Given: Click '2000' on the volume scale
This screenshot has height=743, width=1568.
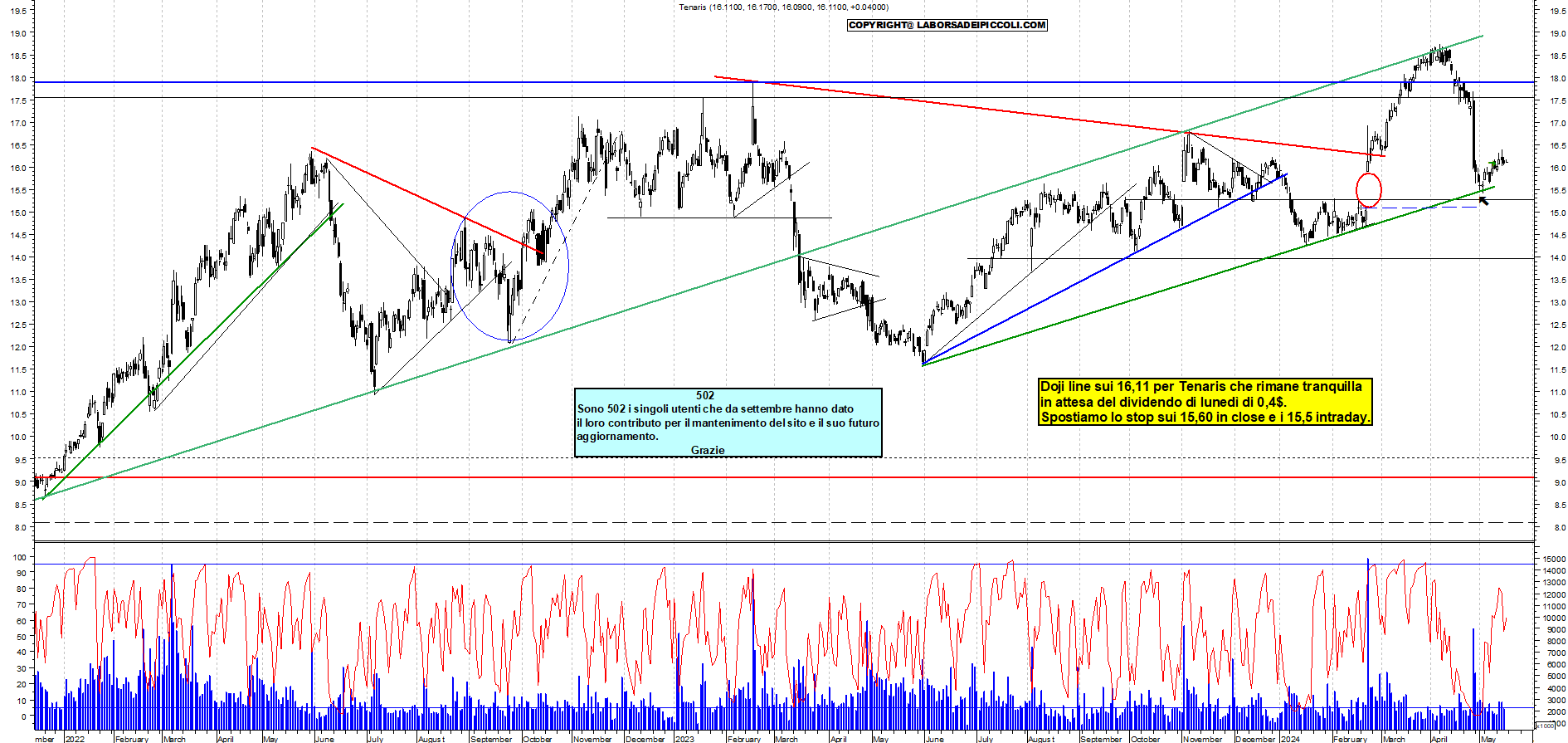Looking at the screenshot, I should click(x=1556, y=711).
